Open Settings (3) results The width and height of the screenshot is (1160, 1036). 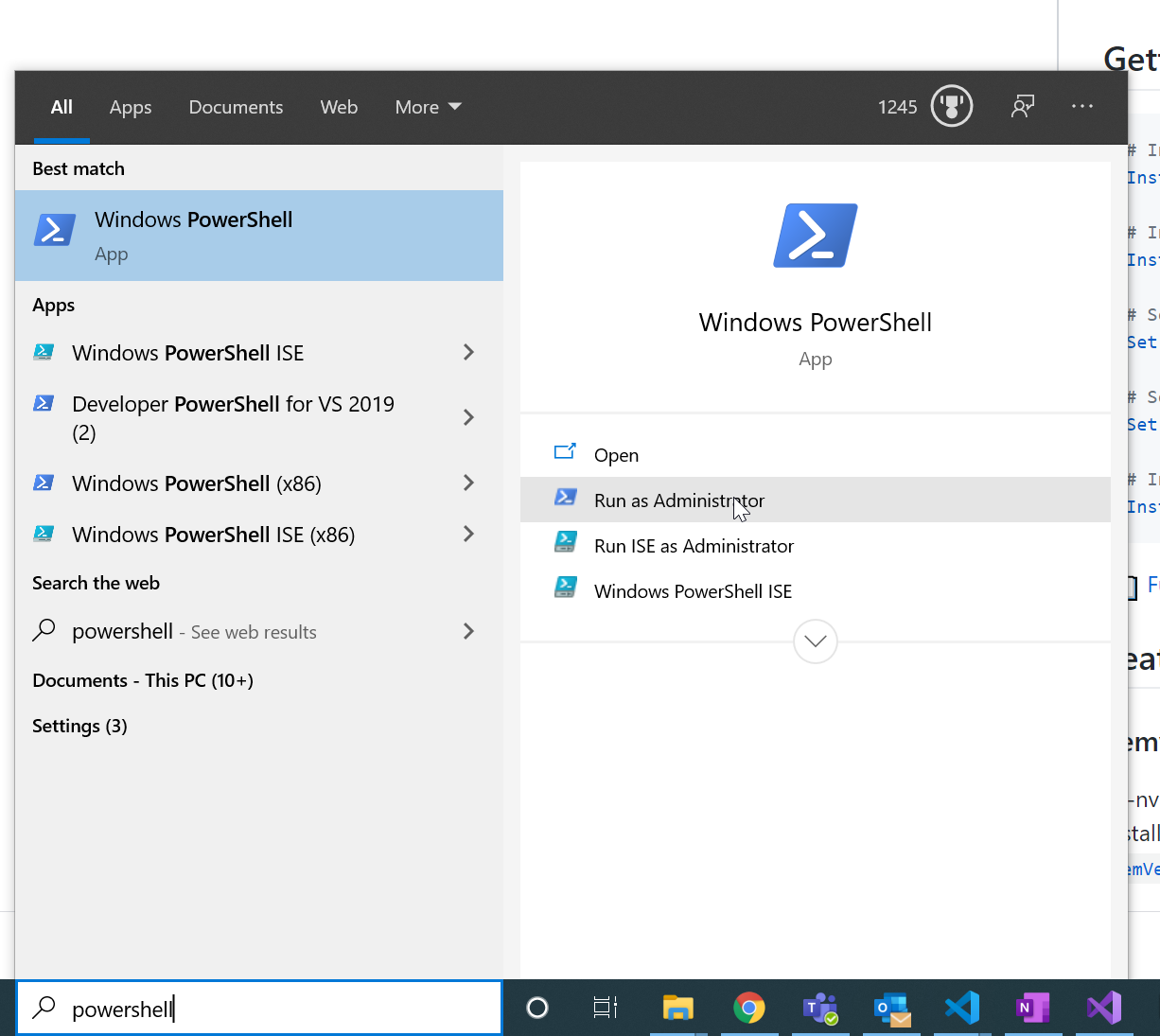pyautogui.click(x=79, y=726)
